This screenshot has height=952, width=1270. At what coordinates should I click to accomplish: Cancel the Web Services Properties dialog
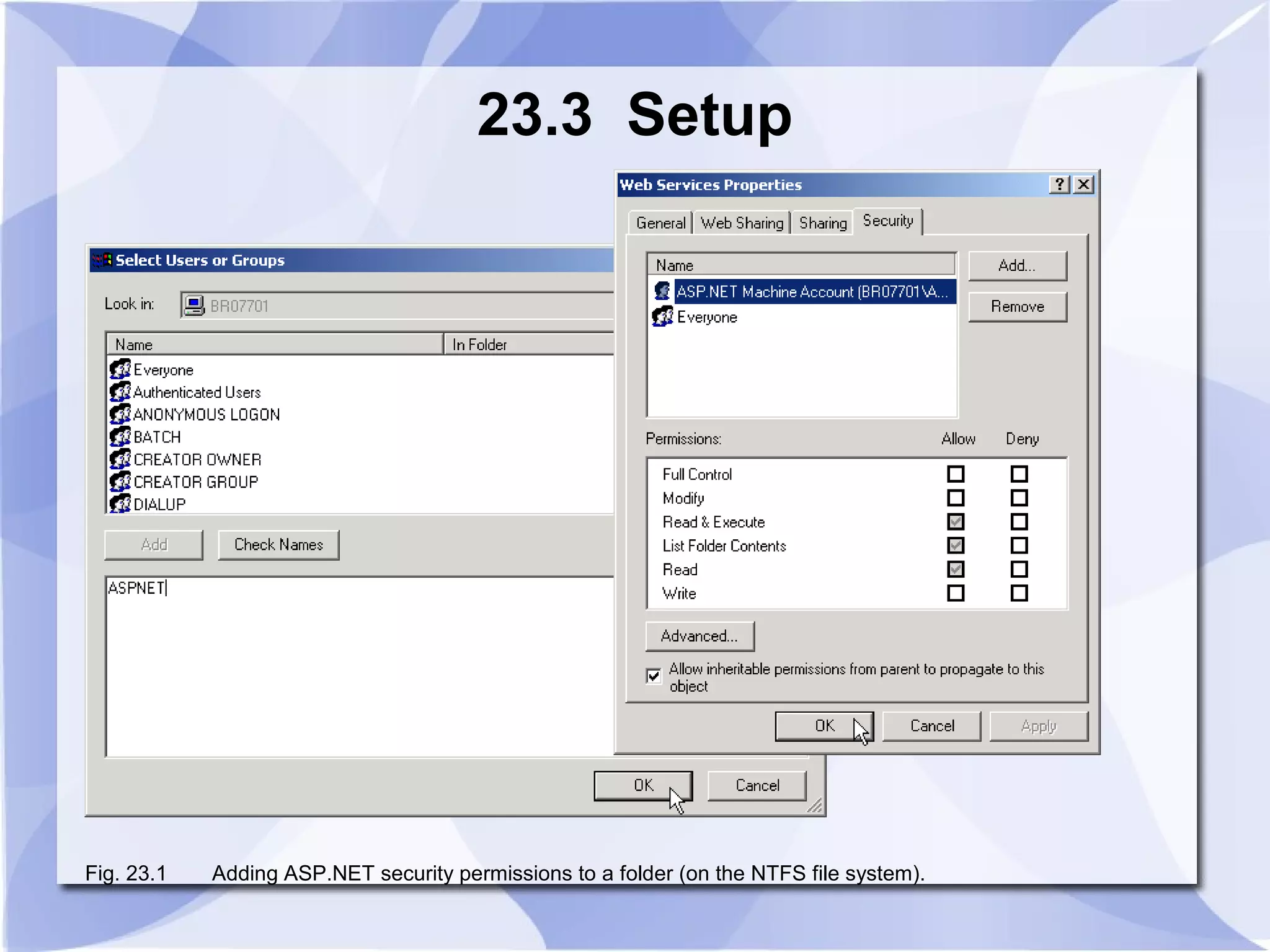[x=931, y=726]
